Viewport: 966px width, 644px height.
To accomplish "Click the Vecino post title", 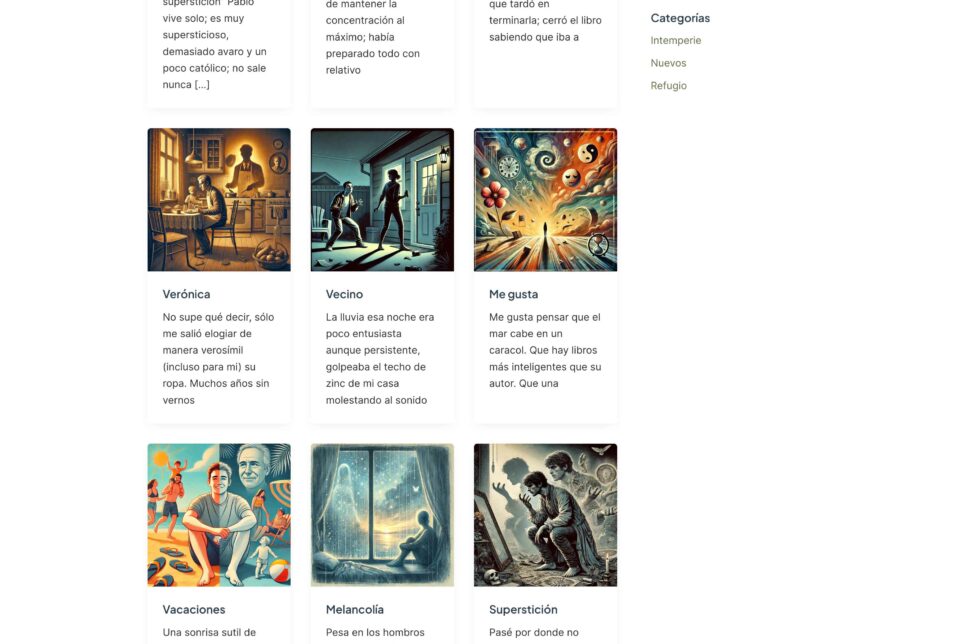I will [x=344, y=295].
